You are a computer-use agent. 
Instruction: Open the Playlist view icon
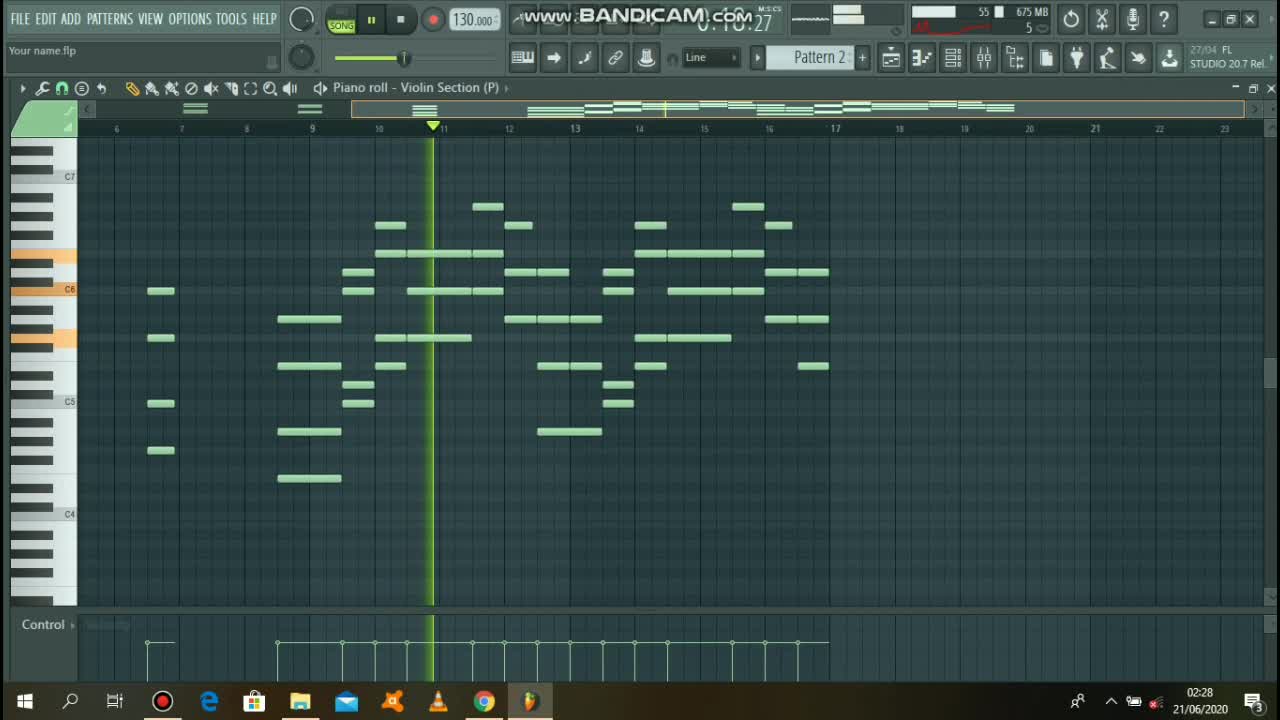tap(890, 58)
